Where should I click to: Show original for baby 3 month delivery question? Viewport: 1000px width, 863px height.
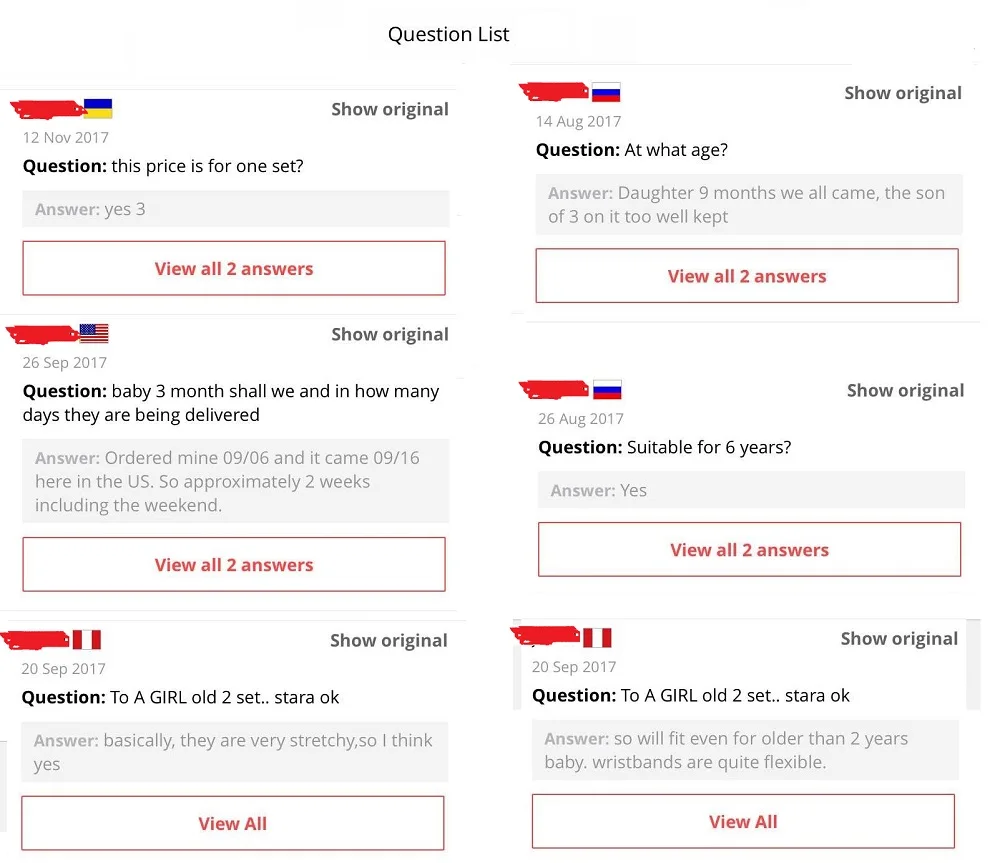click(390, 334)
